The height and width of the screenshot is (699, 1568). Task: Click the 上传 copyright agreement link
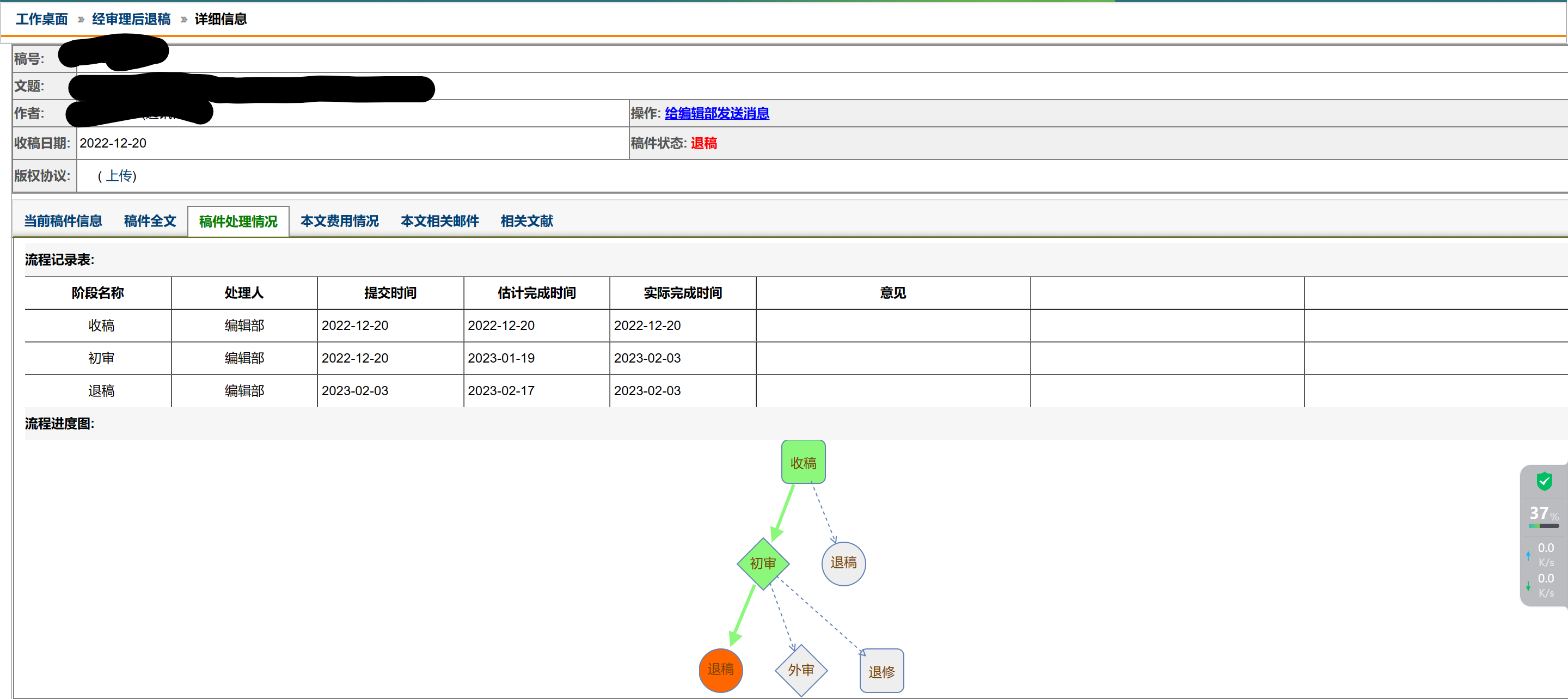pyautogui.click(x=120, y=176)
